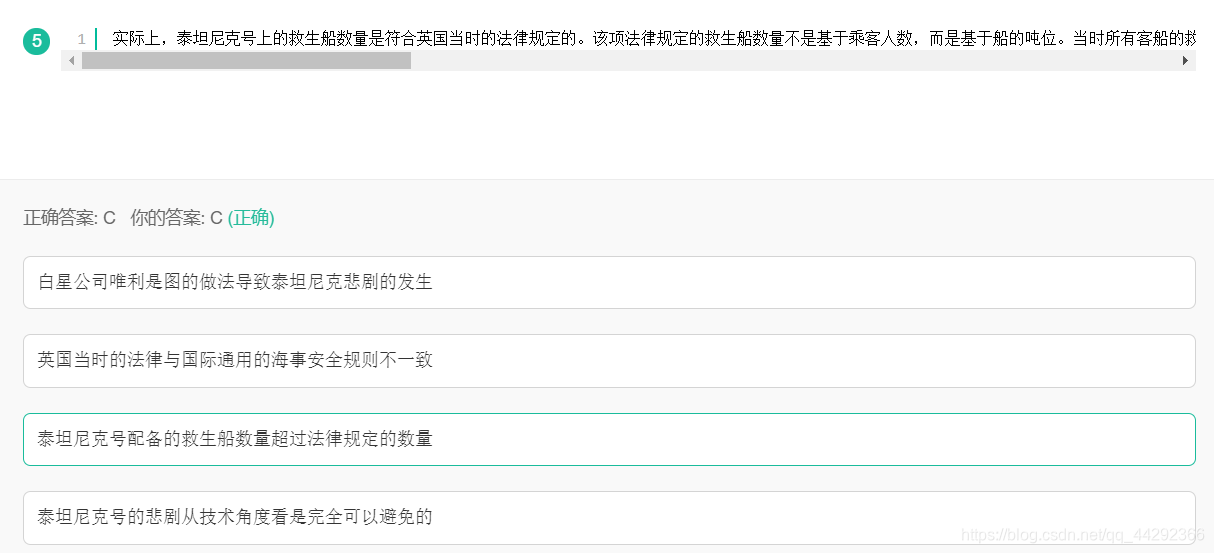1214x553 pixels.
Task: Click the green (正确) result label
Action: (251, 218)
